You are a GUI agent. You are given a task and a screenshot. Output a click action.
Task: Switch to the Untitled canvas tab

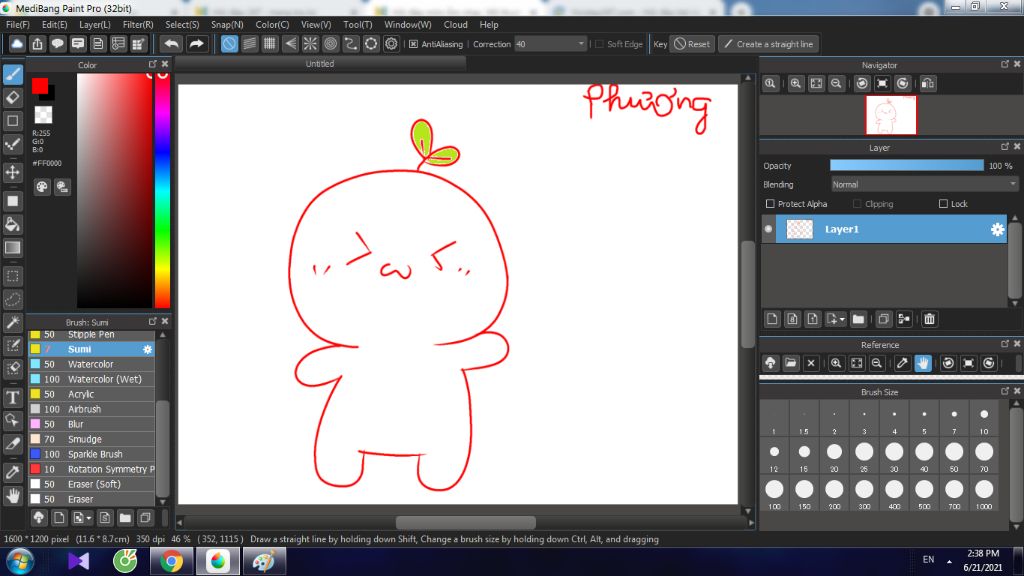click(x=320, y=63)
